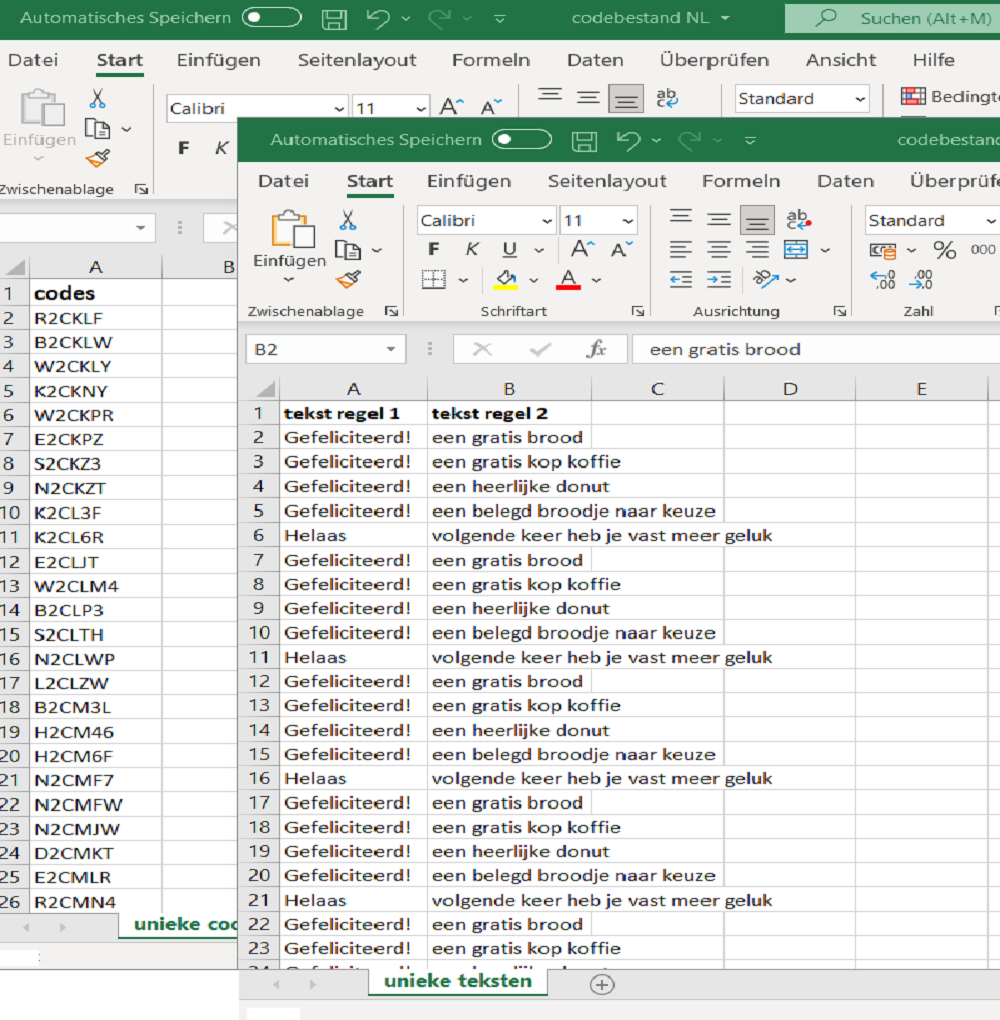Toggle Automatisches Speichern in the back codebestand NL window
The height and width of the screenshot is (1020, 1000).
click(x=272, y=18)
